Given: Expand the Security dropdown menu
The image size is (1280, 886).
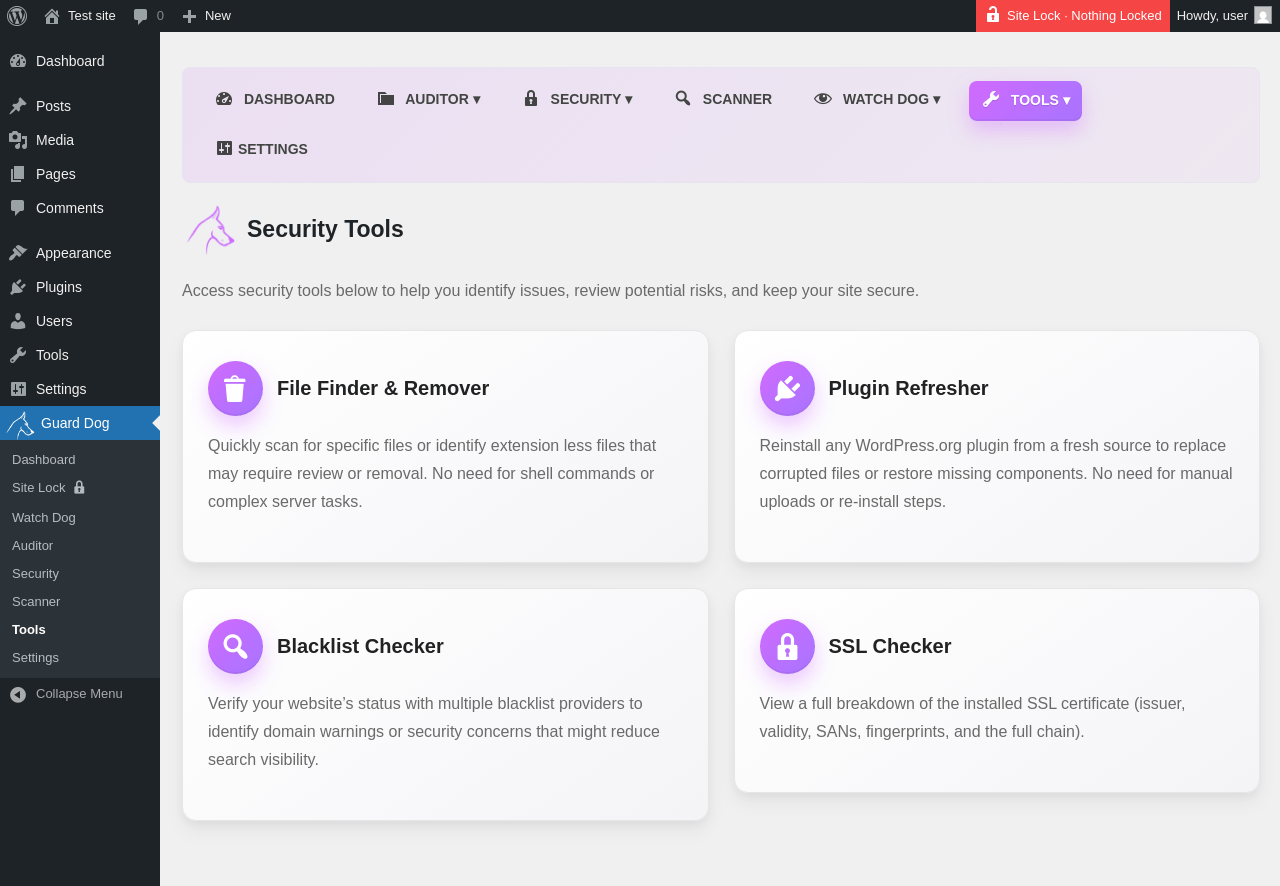Looking at the screenshot, I should pyautogui.click(x=577, y=99).
